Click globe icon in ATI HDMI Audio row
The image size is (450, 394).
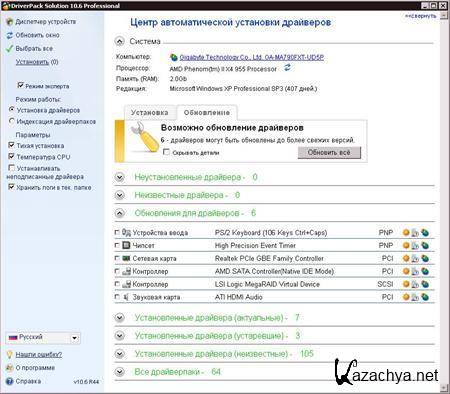tap(425, 297)
